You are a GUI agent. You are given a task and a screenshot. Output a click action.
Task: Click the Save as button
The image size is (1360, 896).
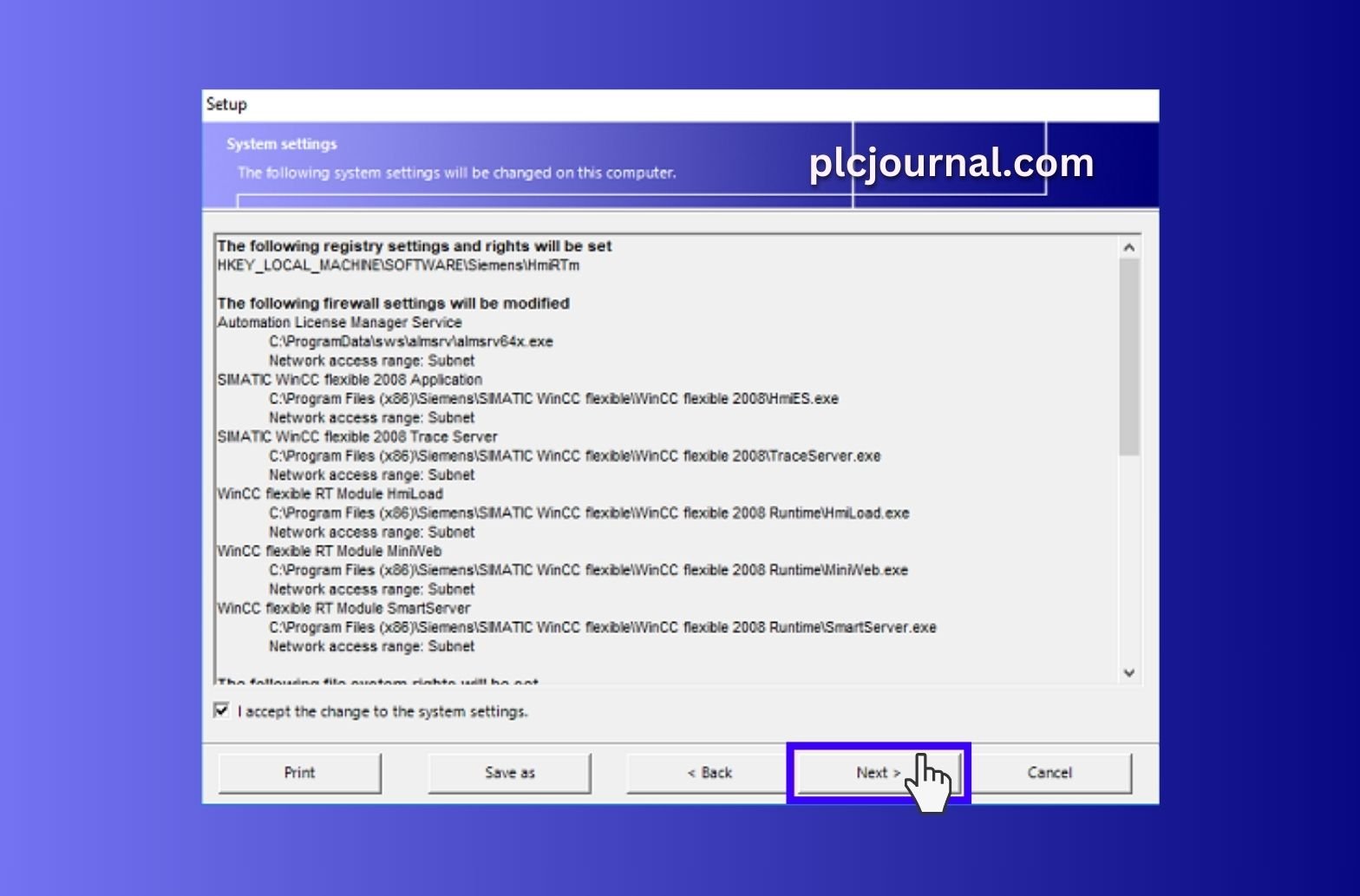pyautogui.click(x=510, y=772)
